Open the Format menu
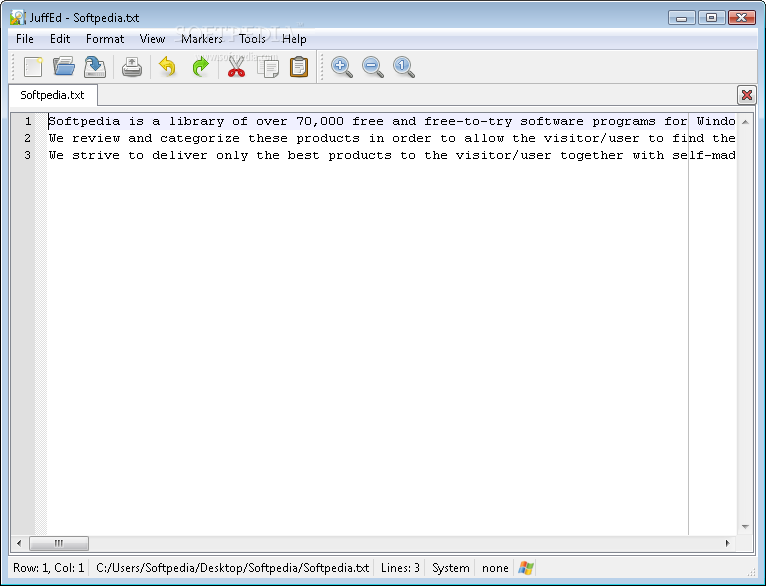This screenshot has width=766, height=586. [105, 39]
